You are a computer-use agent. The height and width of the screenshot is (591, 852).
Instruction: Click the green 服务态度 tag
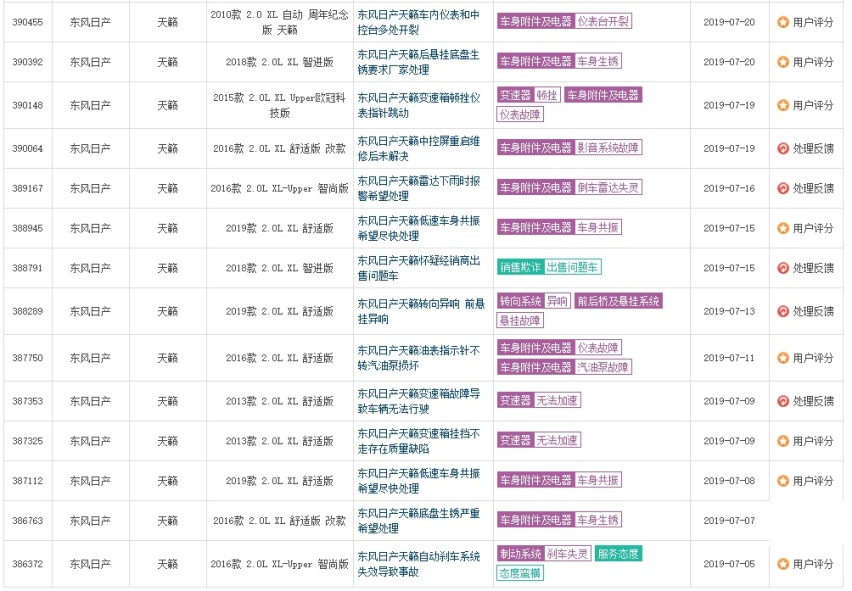point(618,554)
